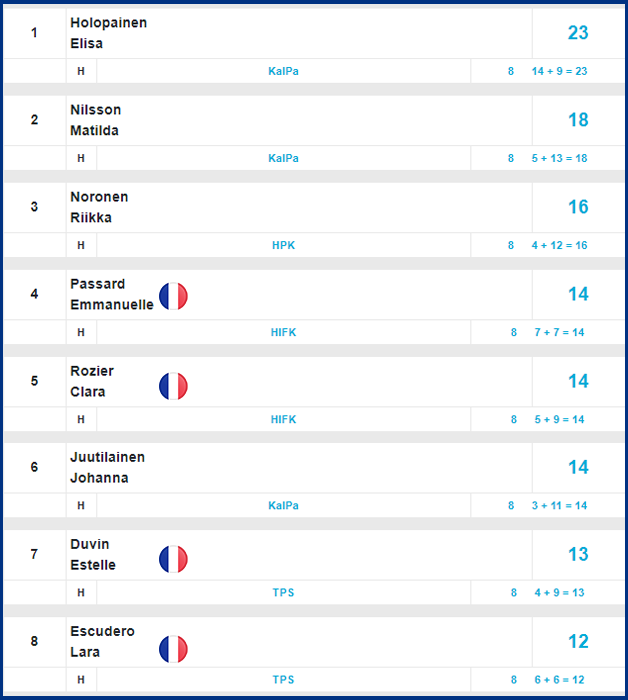Open Juutilainen Johanna player profile
This screenshot has height=700, width=628.
click(108, 467)
